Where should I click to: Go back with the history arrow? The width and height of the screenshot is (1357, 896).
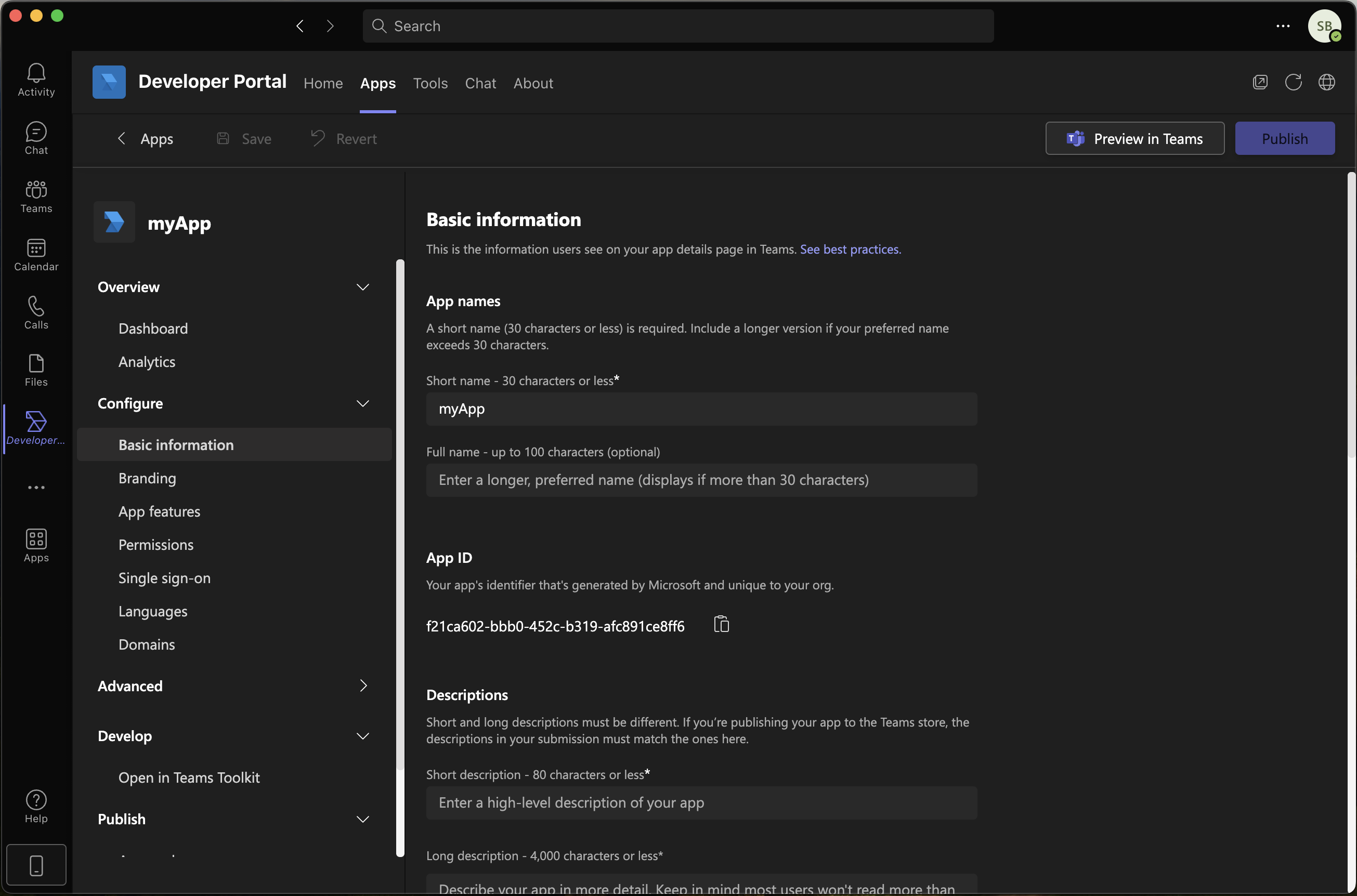pyautogui.click(x=300, y=25)
